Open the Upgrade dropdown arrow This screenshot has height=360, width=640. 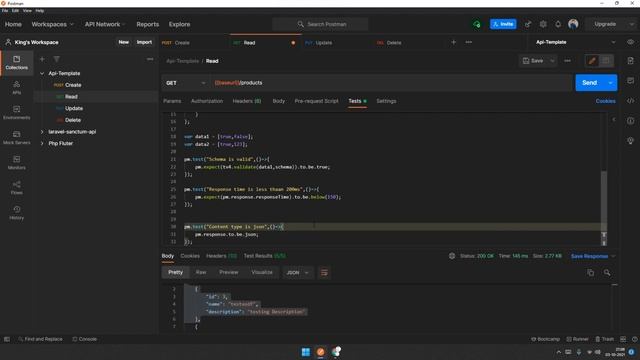point(631,24)
